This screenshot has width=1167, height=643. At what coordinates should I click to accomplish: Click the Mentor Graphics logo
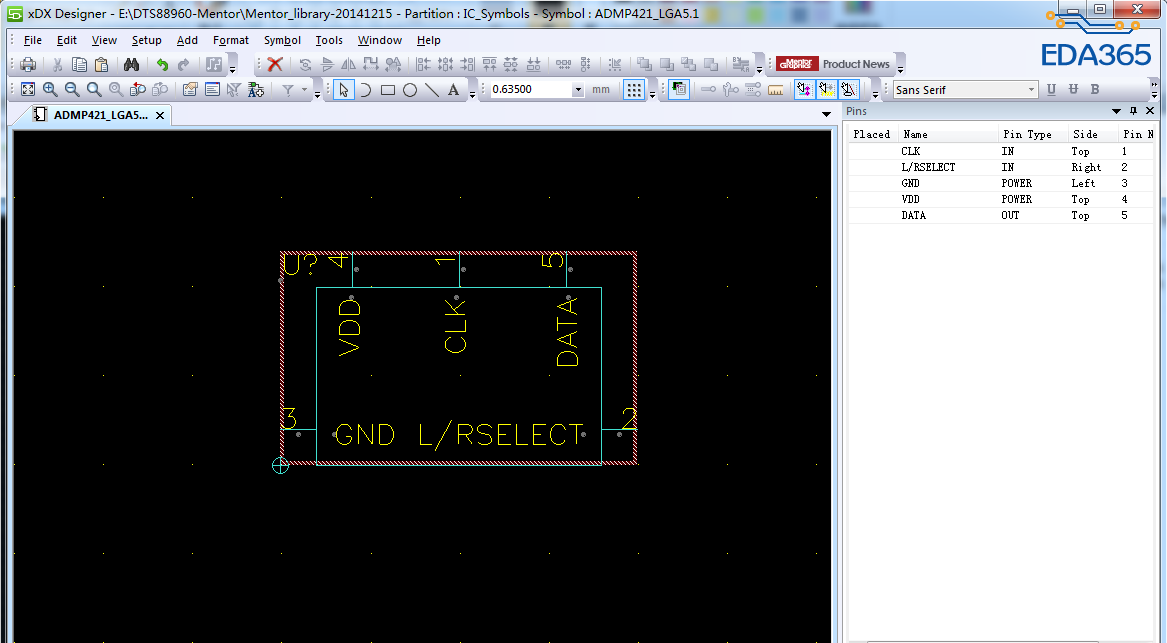point(797,64)
